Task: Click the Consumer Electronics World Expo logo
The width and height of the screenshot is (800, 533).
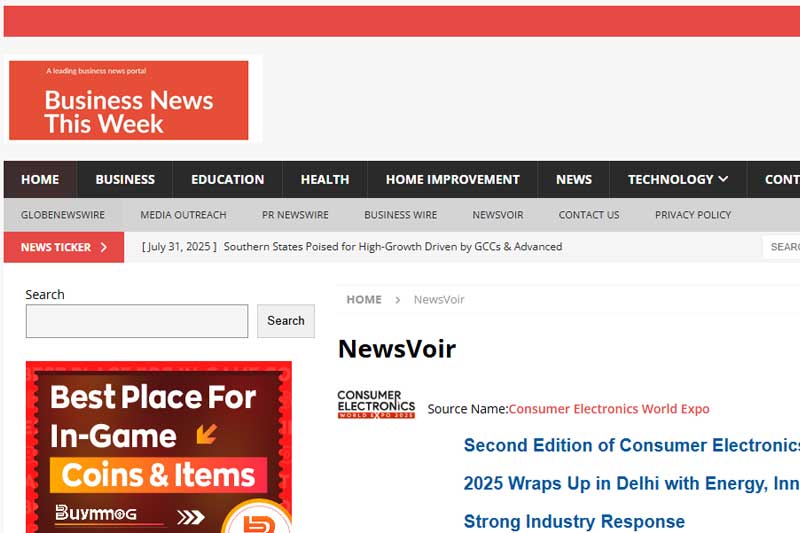Action: 376,404
